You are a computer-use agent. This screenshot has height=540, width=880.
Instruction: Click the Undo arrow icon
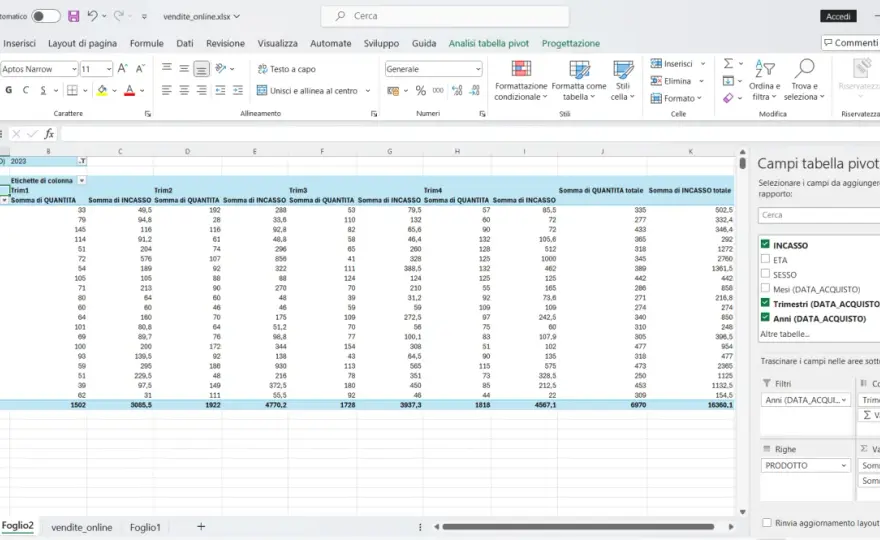[x=92, y=16]
